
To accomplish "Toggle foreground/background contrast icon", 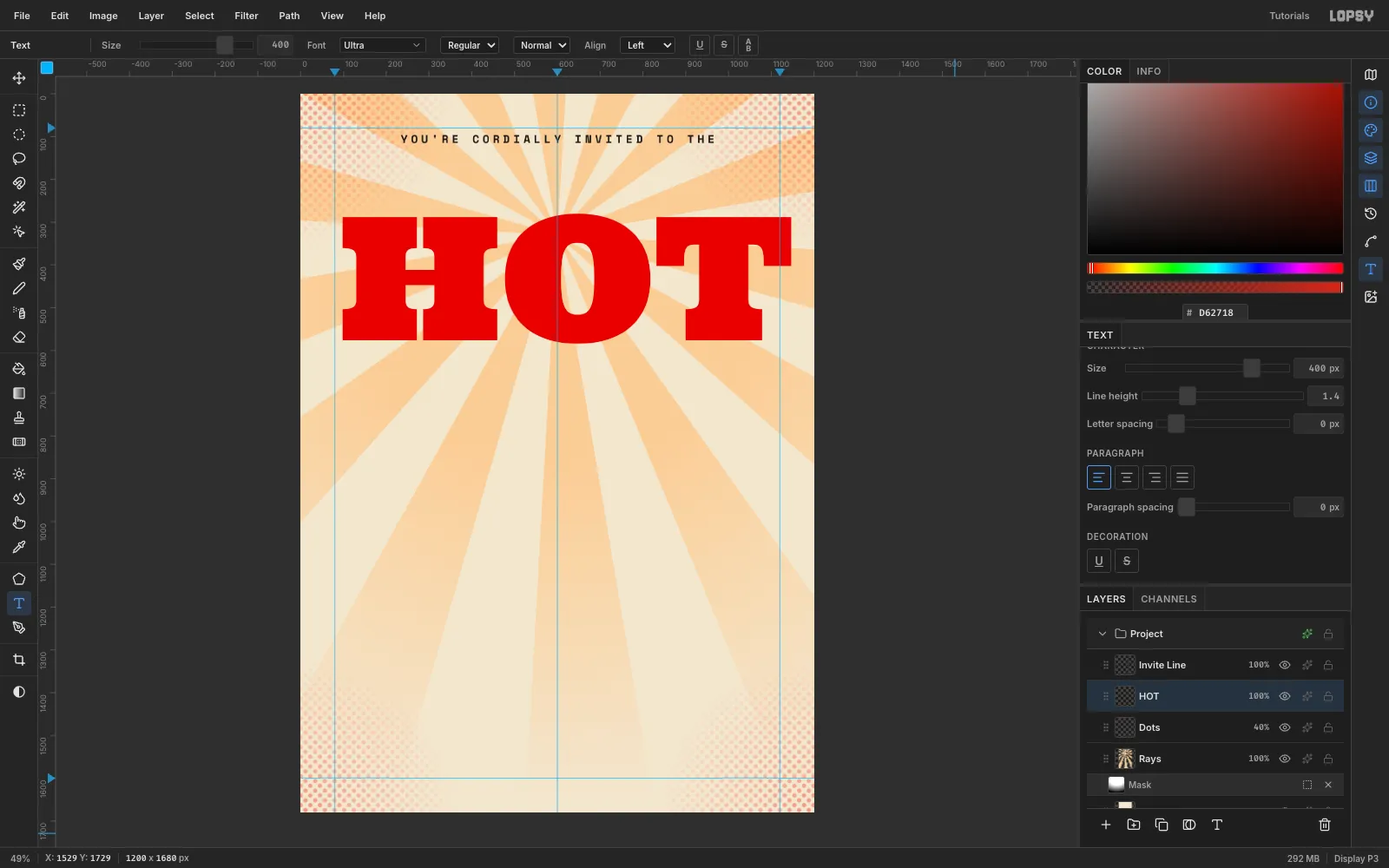I will tap(19, 692).
